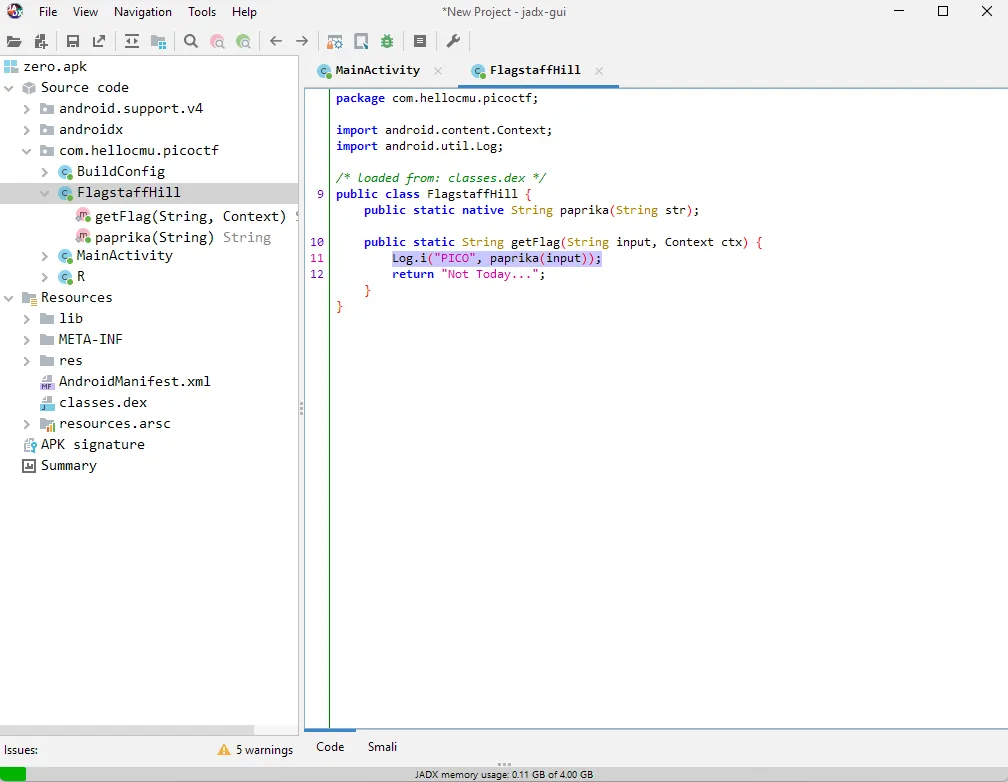
Task: Open the log viewer icon
Action: 420,42
